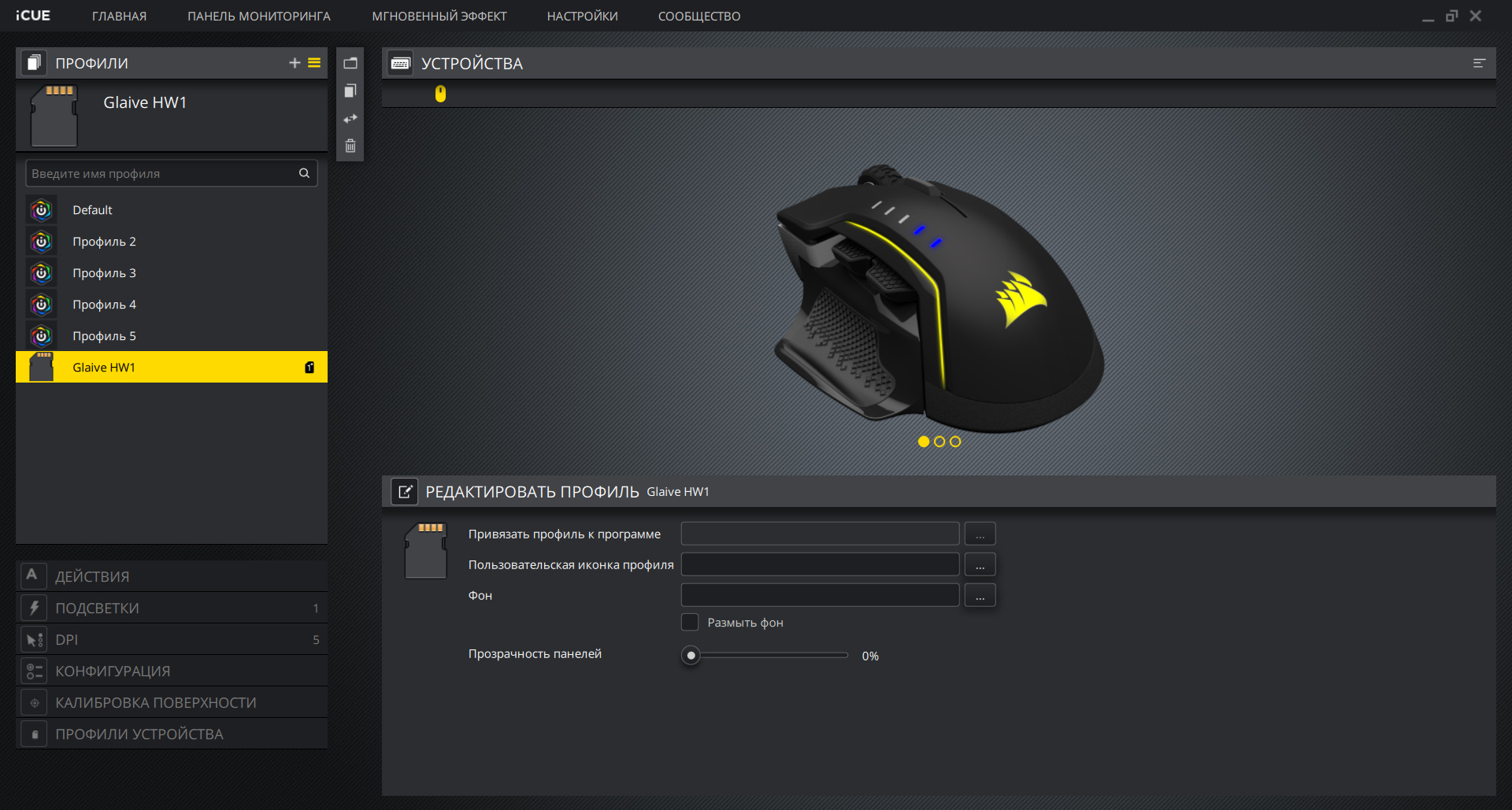Select the yellow mouse device icon
Screen dimensions: 1512x810
(440, 94)
